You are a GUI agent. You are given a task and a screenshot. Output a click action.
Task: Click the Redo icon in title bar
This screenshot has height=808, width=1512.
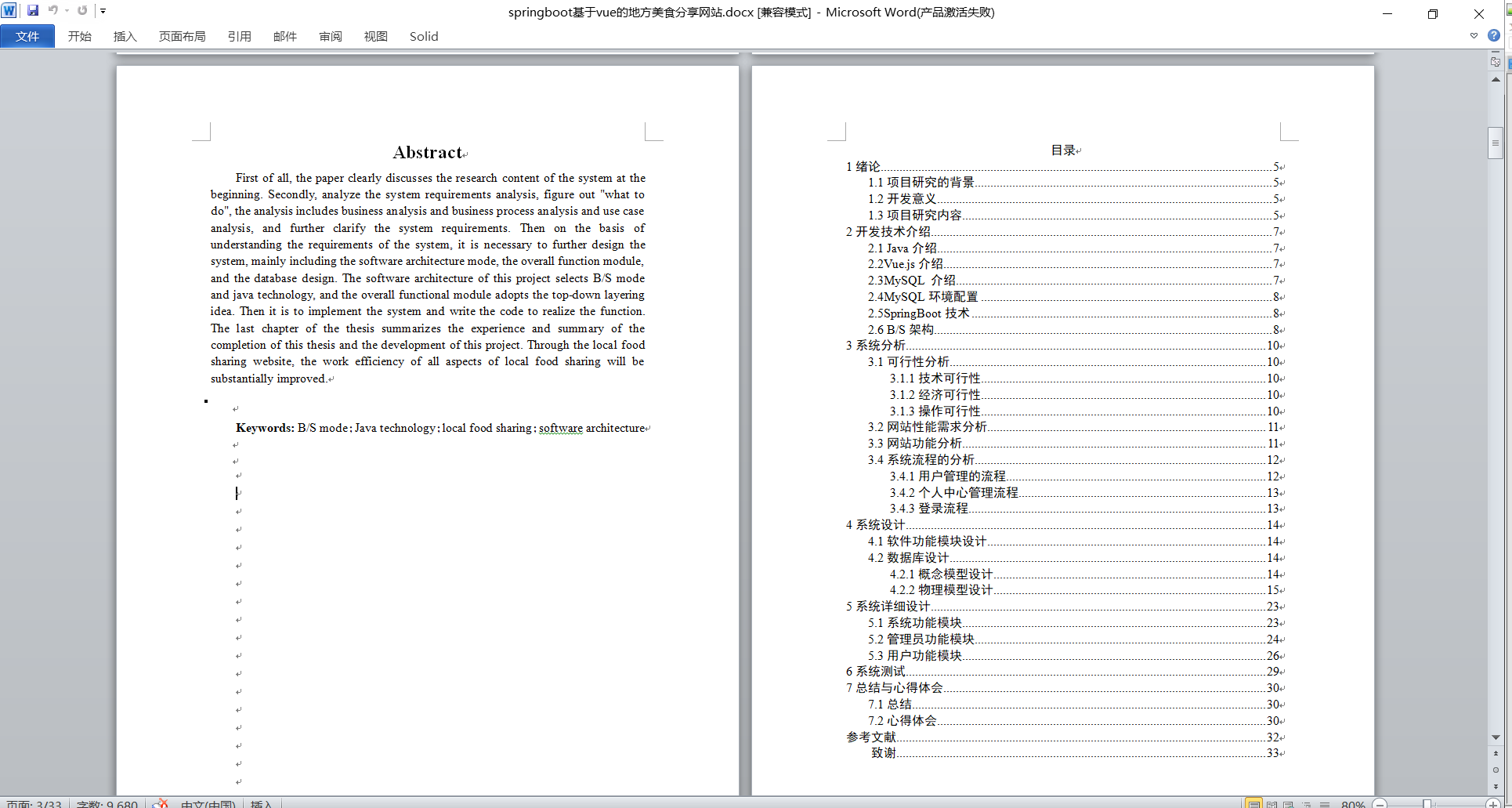pos(82,11)
